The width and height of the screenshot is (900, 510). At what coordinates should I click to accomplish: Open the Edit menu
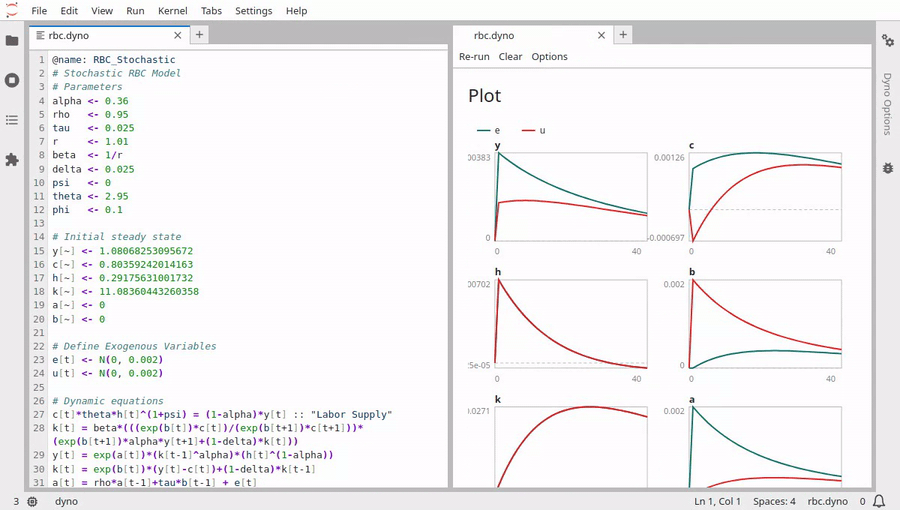pyautogui.click(x=69, y=11)
